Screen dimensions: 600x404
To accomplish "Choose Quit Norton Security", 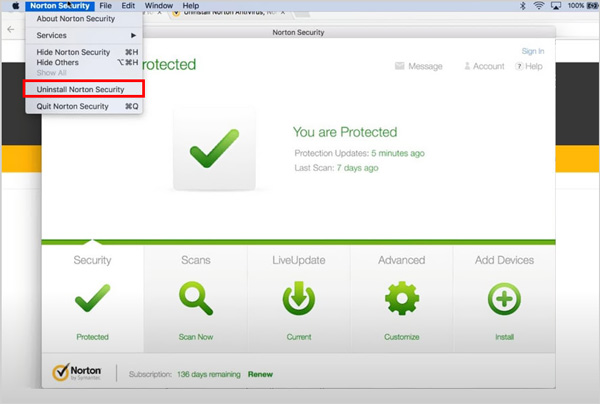I will tap(84, 106).
